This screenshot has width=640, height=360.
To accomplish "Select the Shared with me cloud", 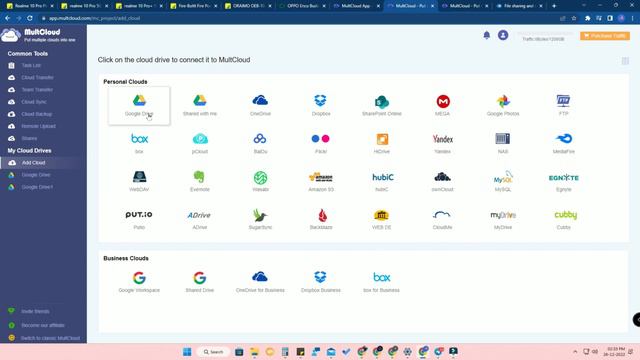I will 200,105.
